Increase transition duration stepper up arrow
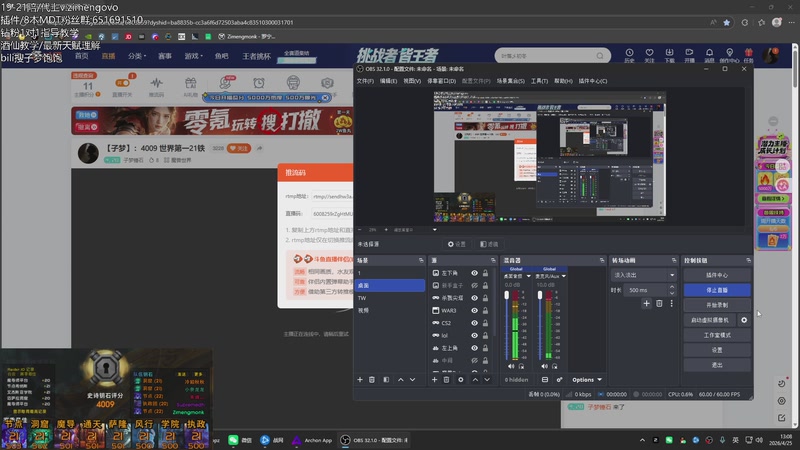 coord(672,287)
